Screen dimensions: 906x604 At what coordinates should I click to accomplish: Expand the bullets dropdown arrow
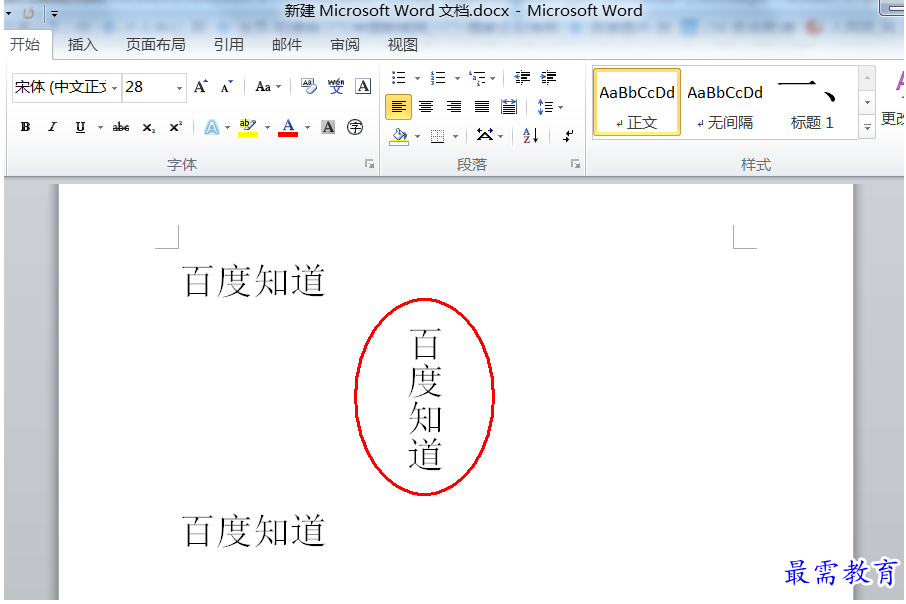417,78
